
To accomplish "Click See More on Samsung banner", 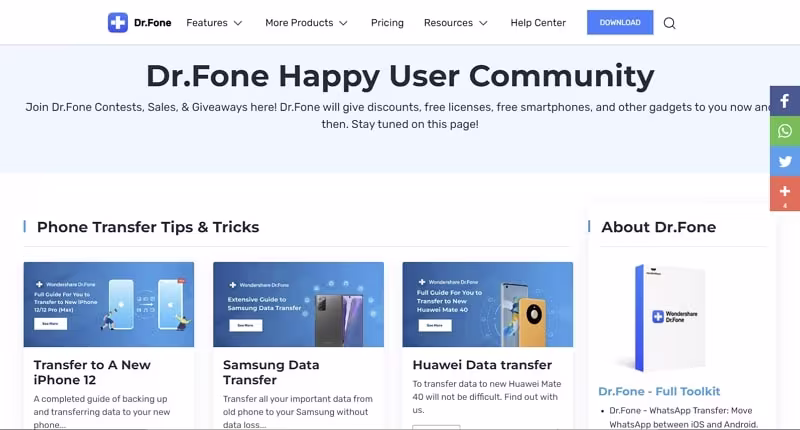I will click(x=245, y=325).
